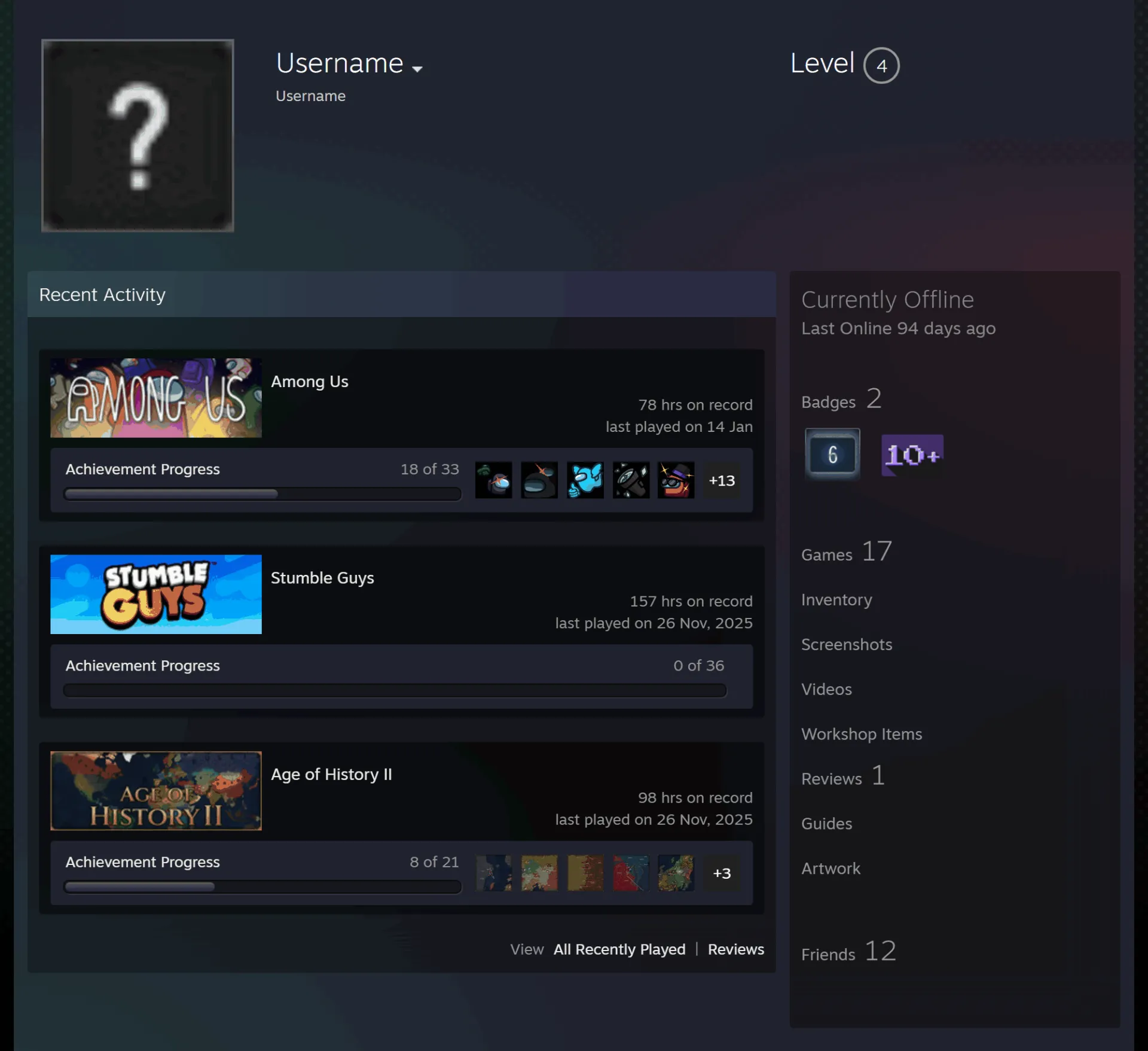Click the Recent Activity header
Viewport: 1148px width, 1051px height.
(x=402, y=294)
